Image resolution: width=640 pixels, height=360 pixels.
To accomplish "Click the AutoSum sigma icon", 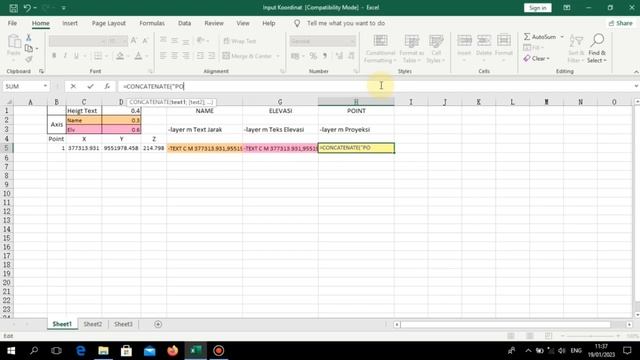I will [527, 37].
